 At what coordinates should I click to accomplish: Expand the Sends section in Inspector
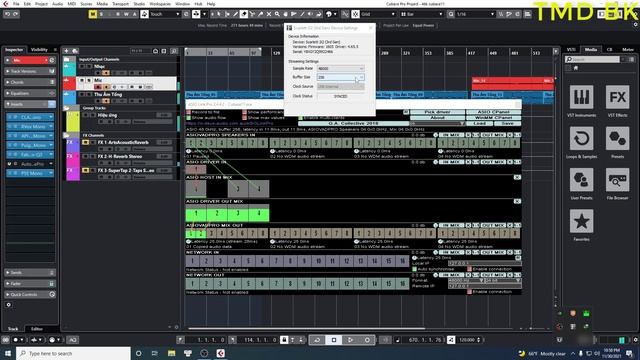click(29, 272)
